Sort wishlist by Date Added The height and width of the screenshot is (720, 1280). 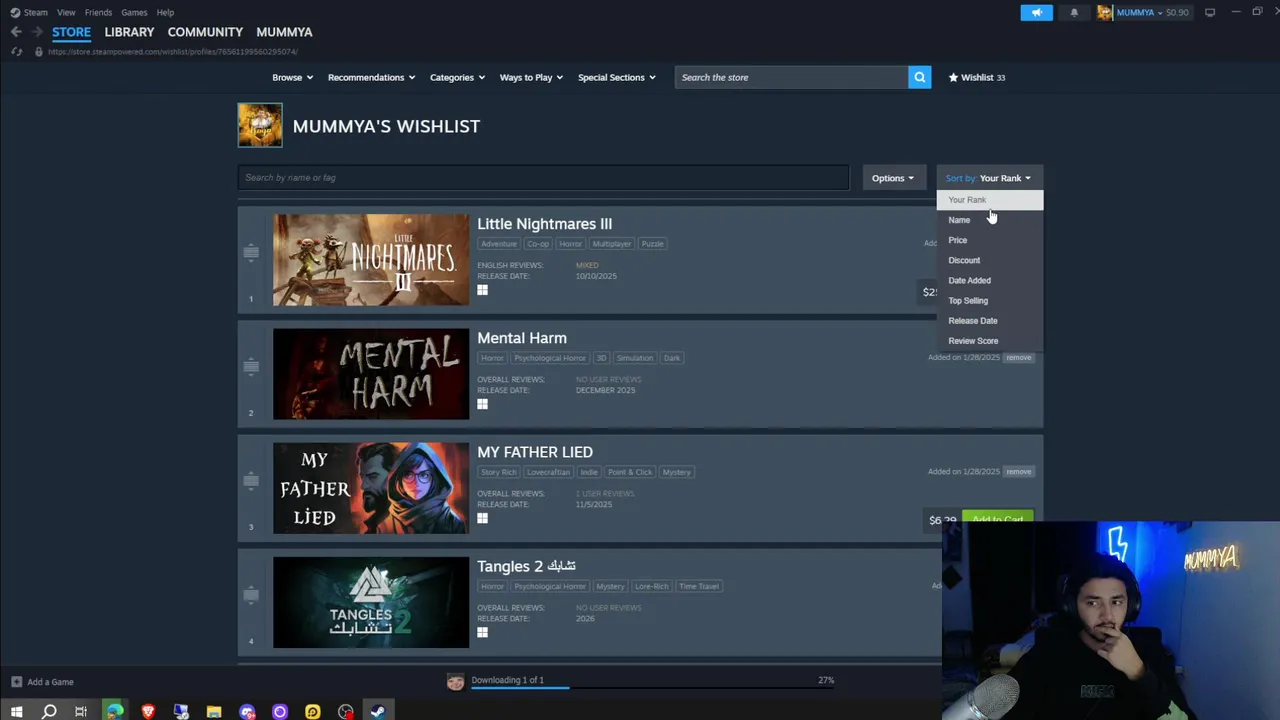tap(989, 280)
